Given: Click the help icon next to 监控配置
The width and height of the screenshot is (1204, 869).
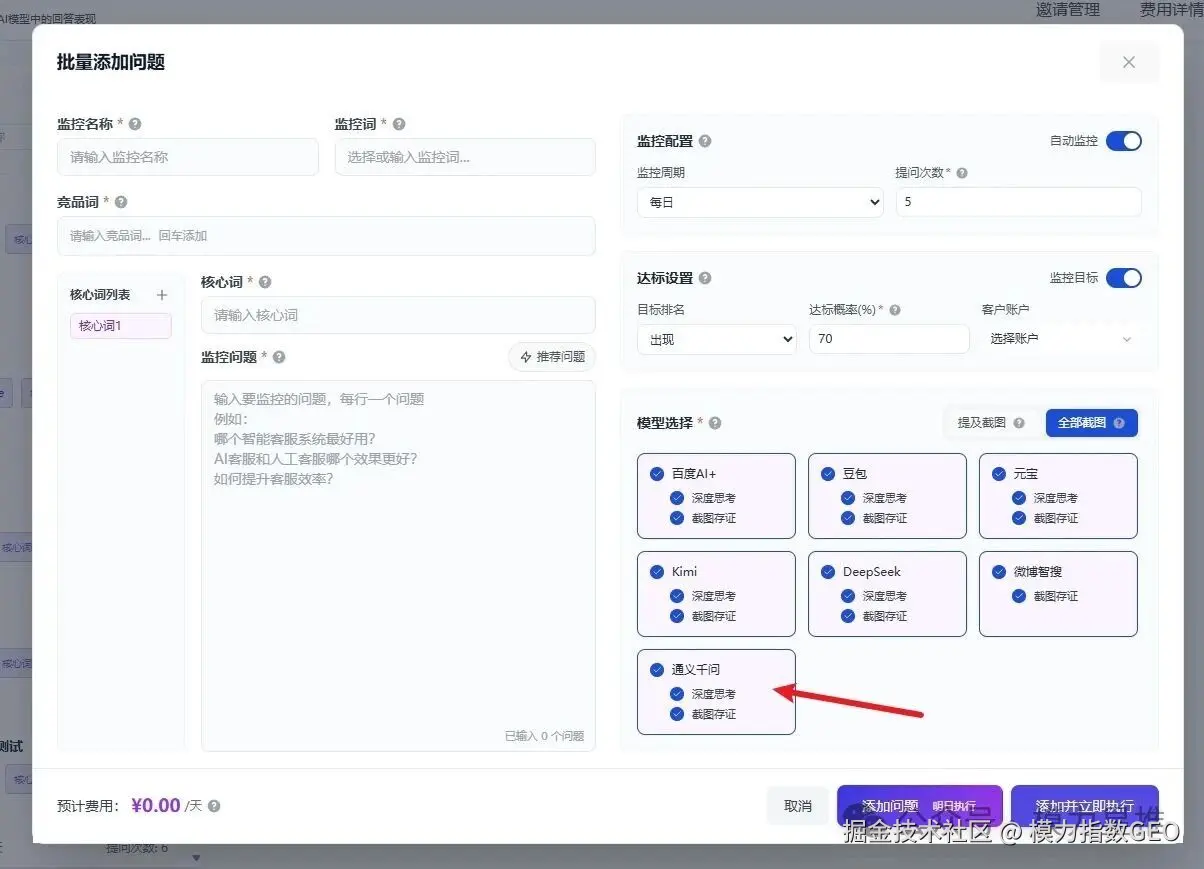Looking at the screenshot, I should click(705, 142).
